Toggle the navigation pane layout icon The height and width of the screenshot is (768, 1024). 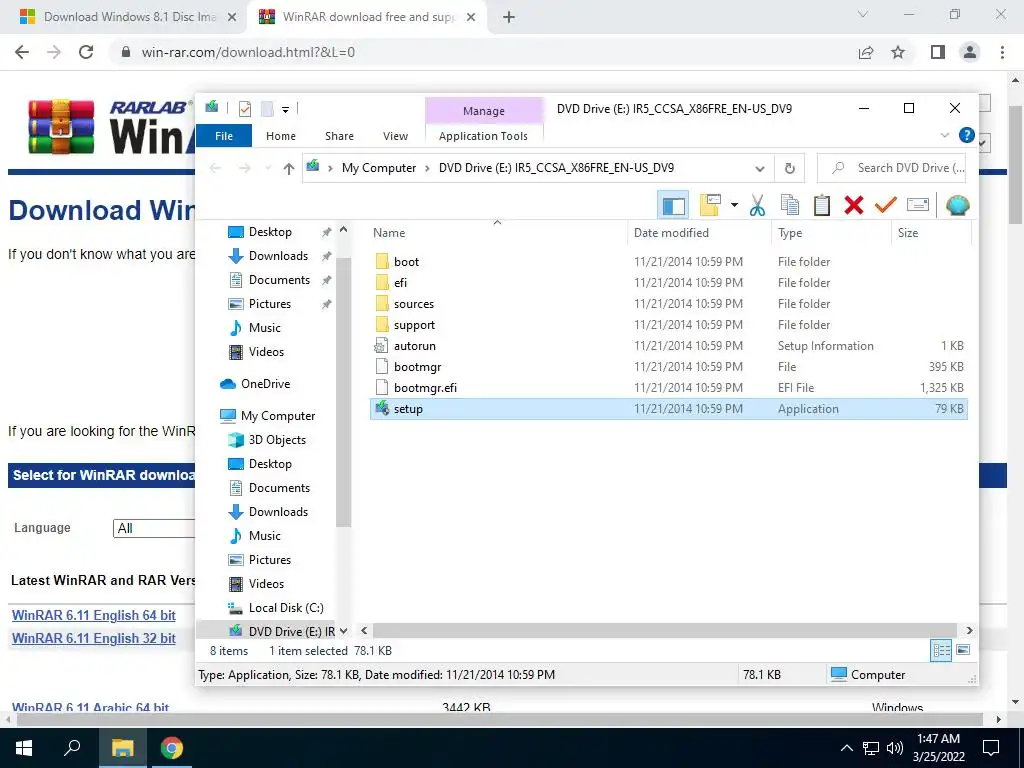(x=673, y=206)
